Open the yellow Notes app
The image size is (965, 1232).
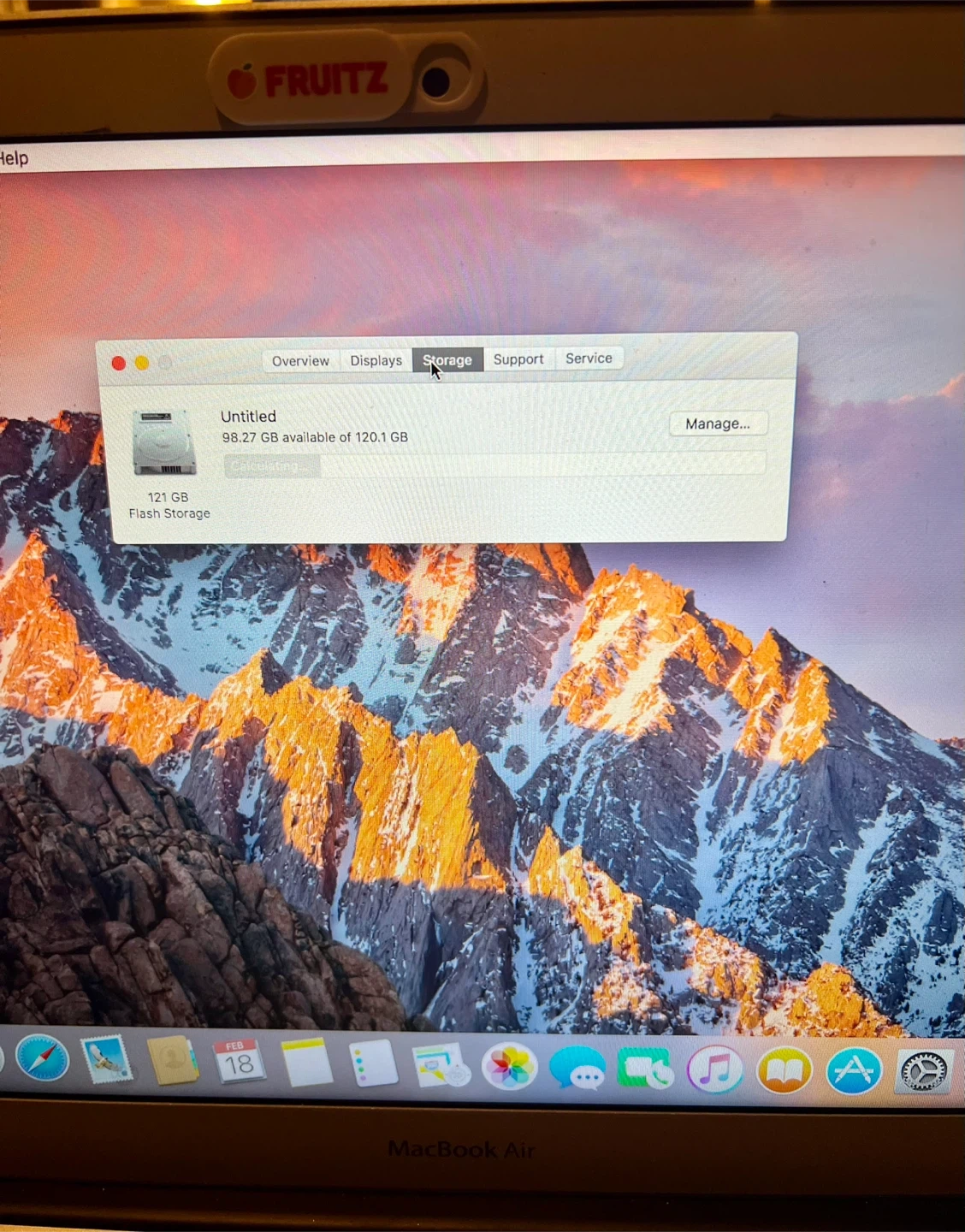[x=306, y=1063]
